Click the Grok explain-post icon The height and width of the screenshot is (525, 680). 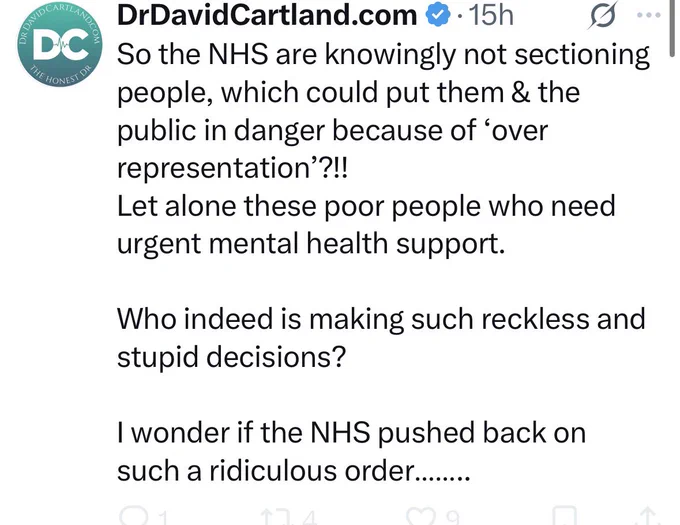tap(603, 16)
